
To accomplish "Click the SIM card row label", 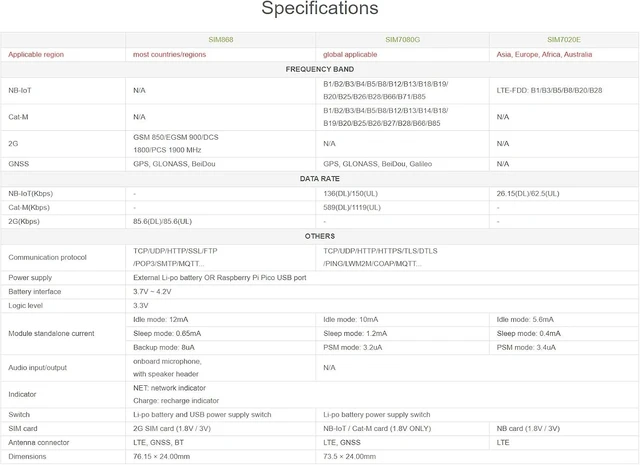I will [x=23, y=428].
